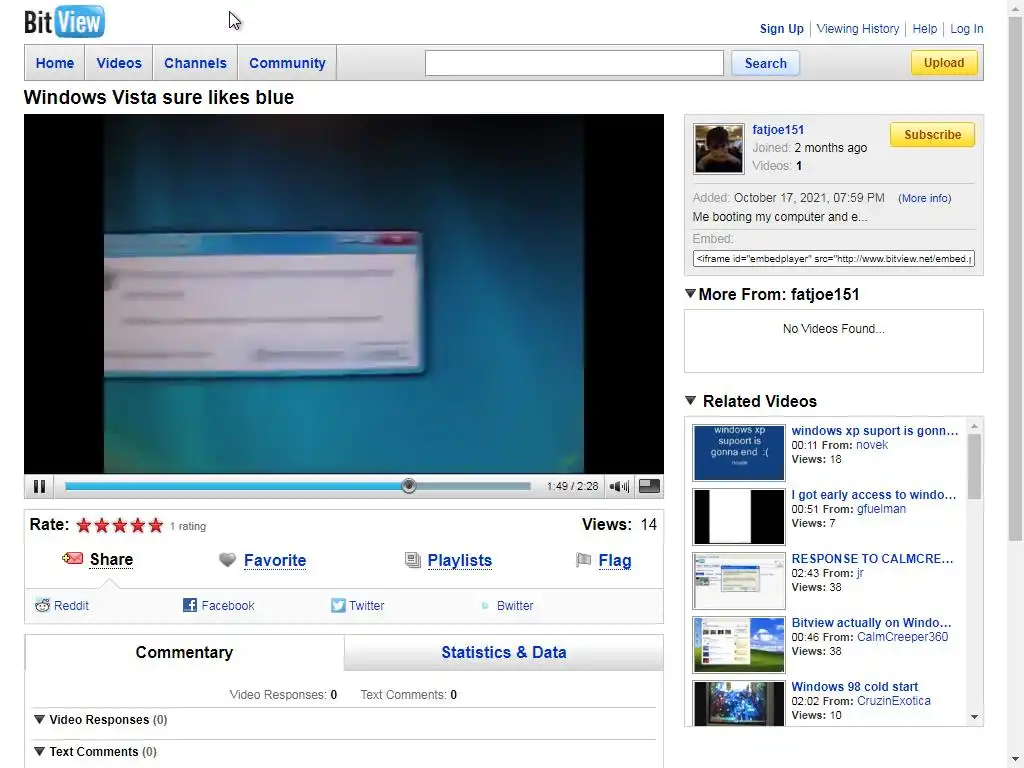This screenshot has width=1024, height=768.
Task: Open the Community tab
Action: [x=287, y=63]
